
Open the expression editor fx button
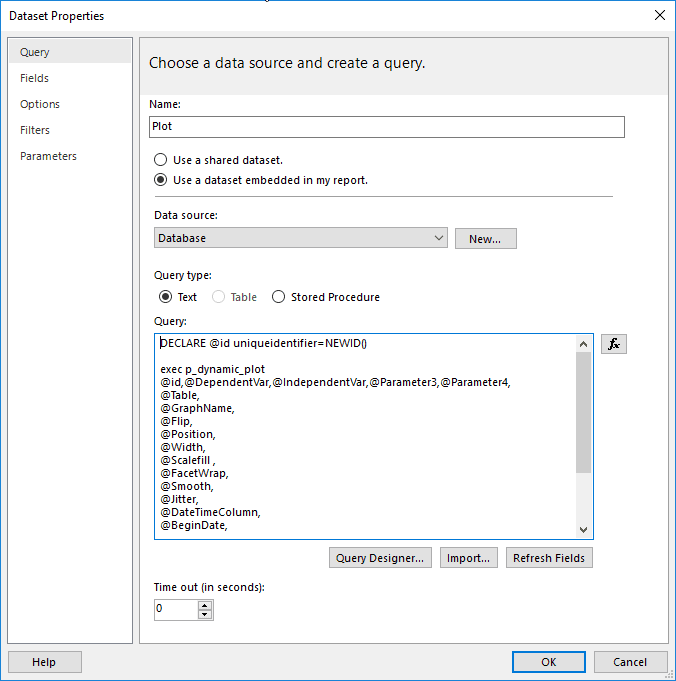(614, 344)
